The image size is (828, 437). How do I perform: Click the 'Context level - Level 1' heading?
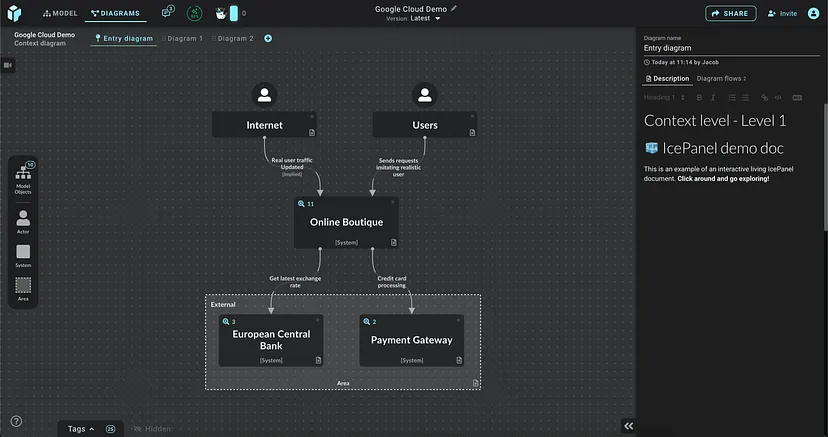tap(715, 121)
